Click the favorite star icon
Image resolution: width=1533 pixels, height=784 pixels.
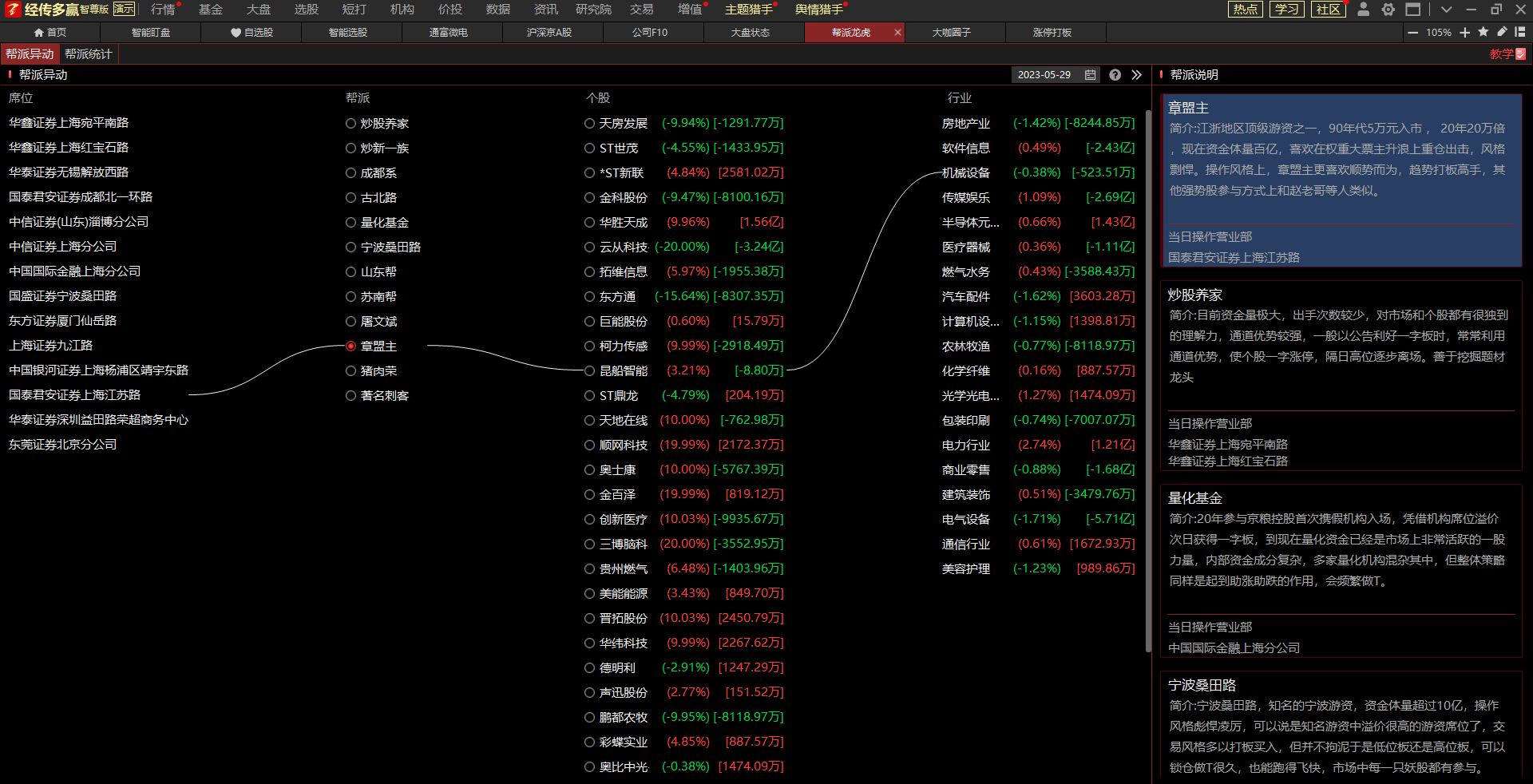1483,32
